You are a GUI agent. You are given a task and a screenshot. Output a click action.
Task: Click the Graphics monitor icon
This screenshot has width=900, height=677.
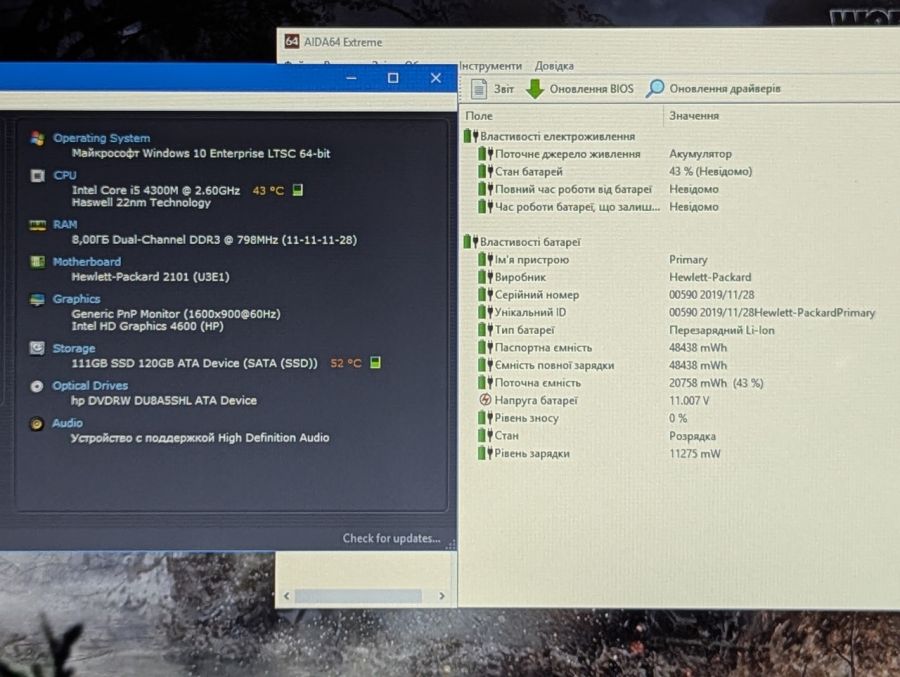[37, 300]
